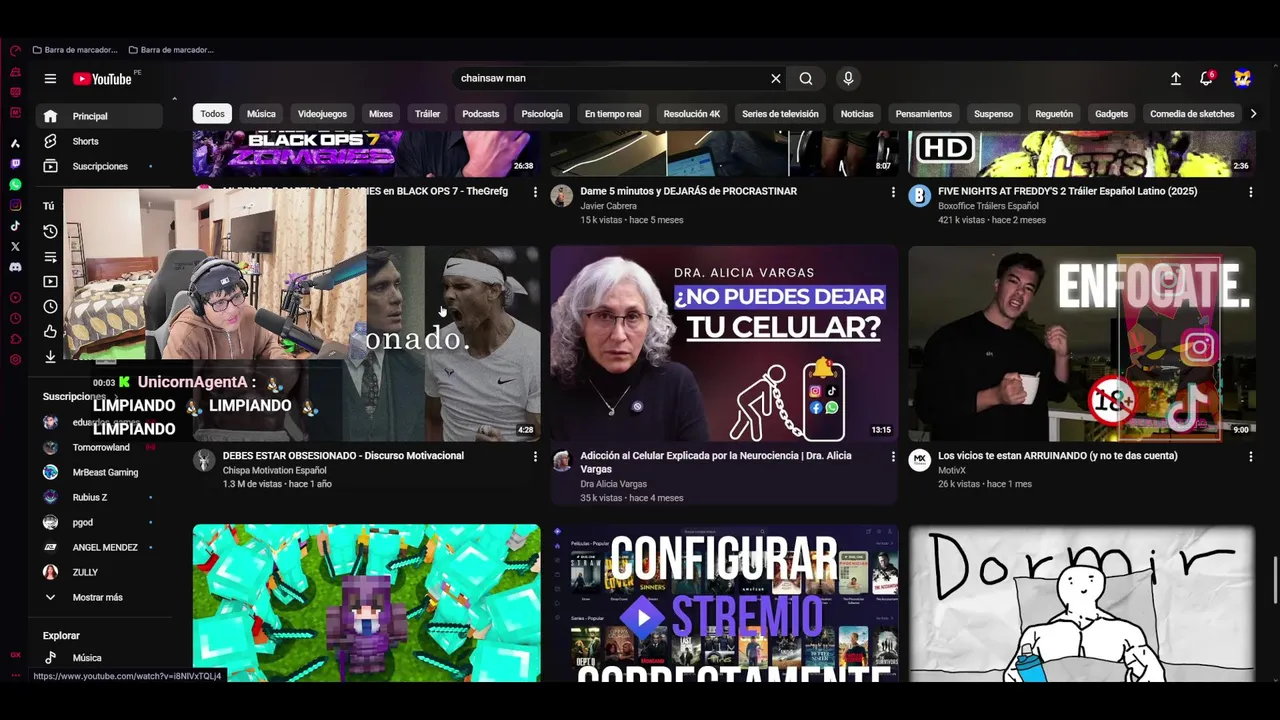Open the three-dots sidebar options at bottom
1280x720 pixels.
click(x=15, y=675)
